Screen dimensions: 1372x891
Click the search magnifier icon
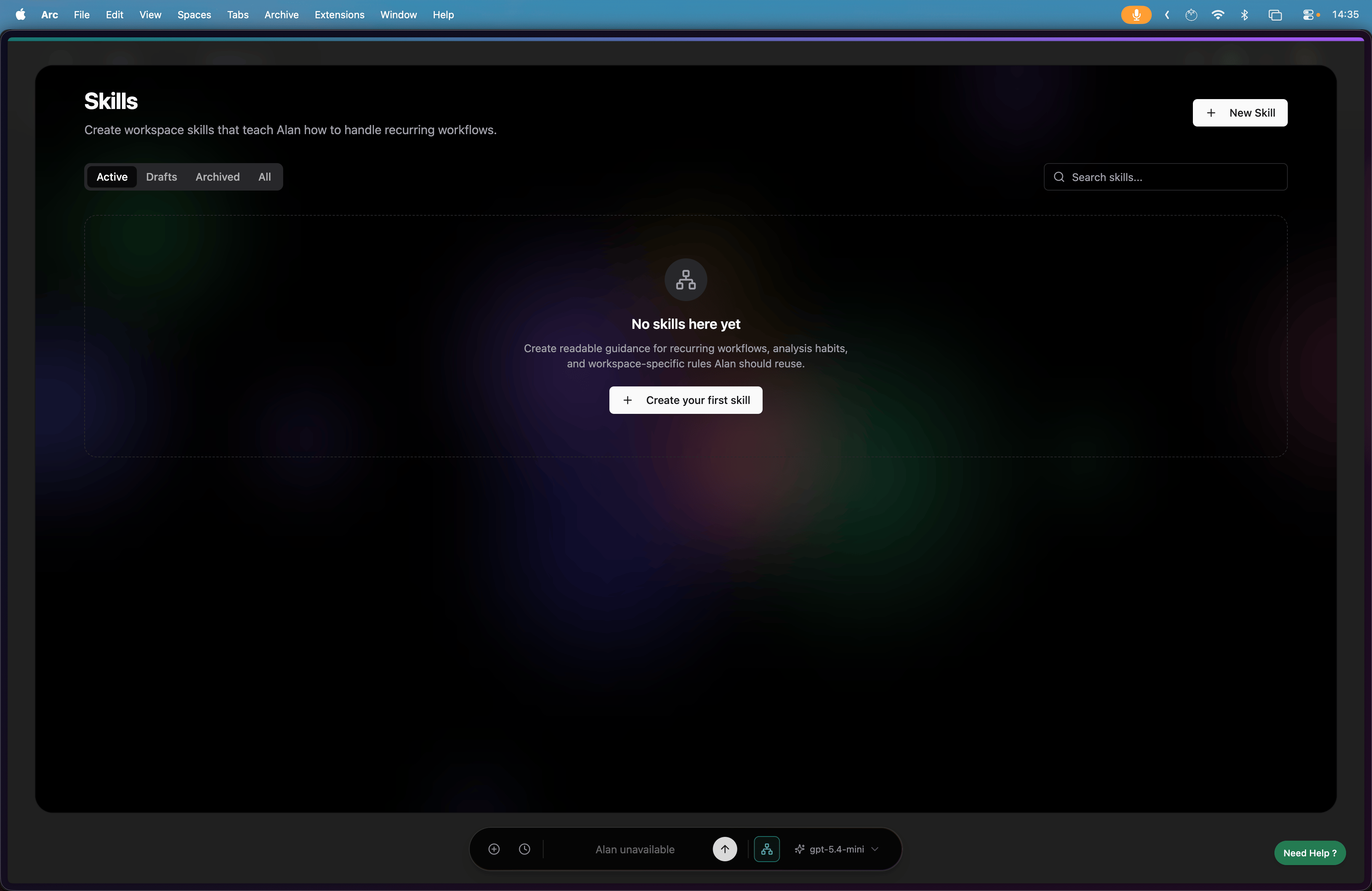[1059, 177]
